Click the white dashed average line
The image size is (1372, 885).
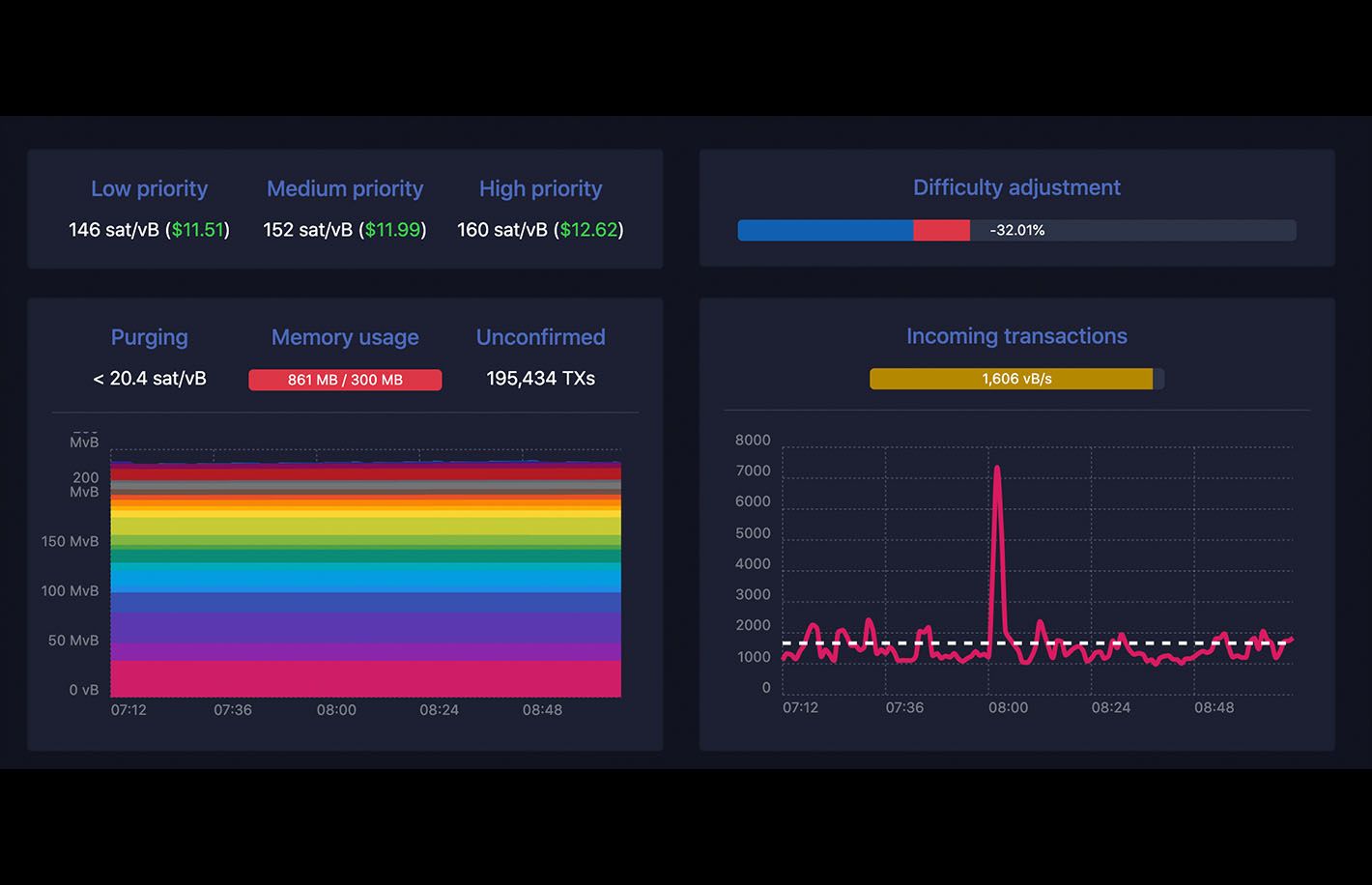click(1037, 642)
